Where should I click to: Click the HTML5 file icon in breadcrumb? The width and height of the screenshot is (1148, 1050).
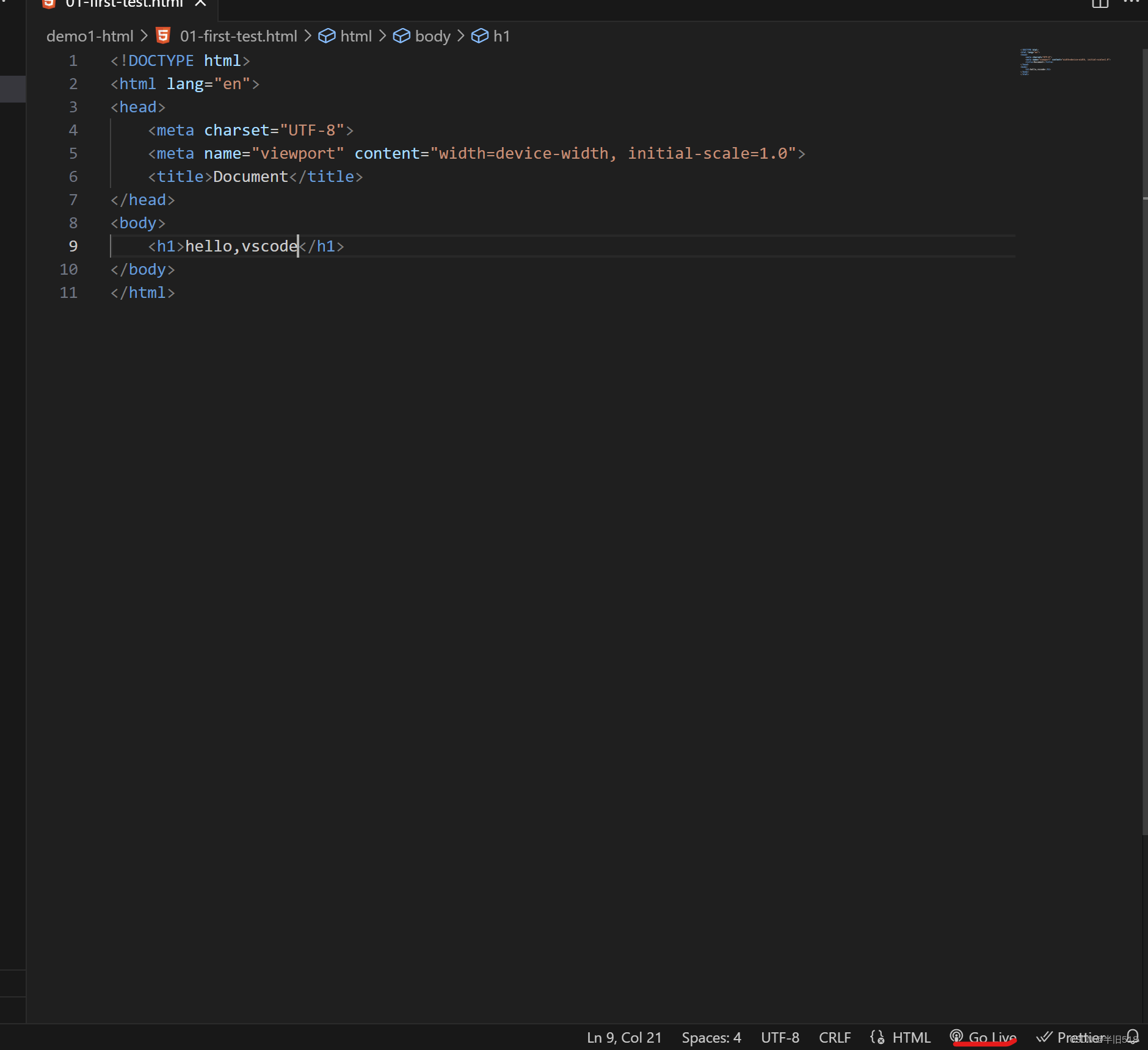(x=163, y=36)
